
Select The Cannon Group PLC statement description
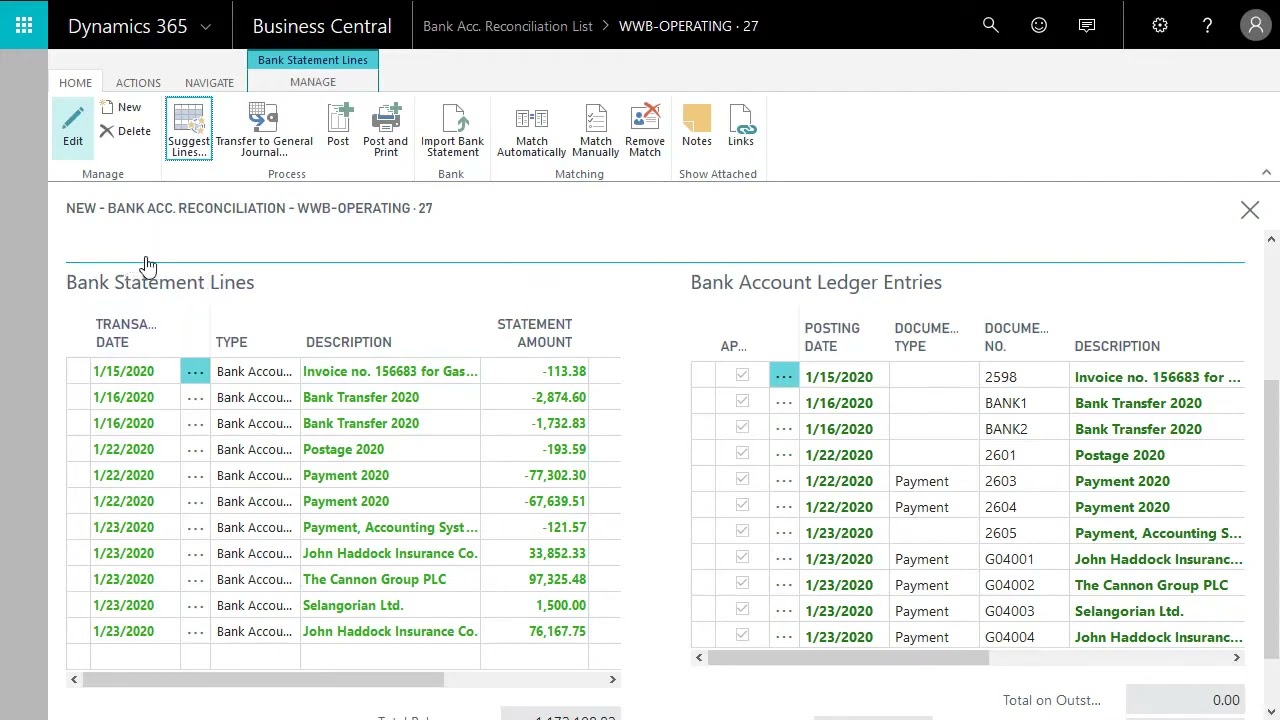click(375, 579)
